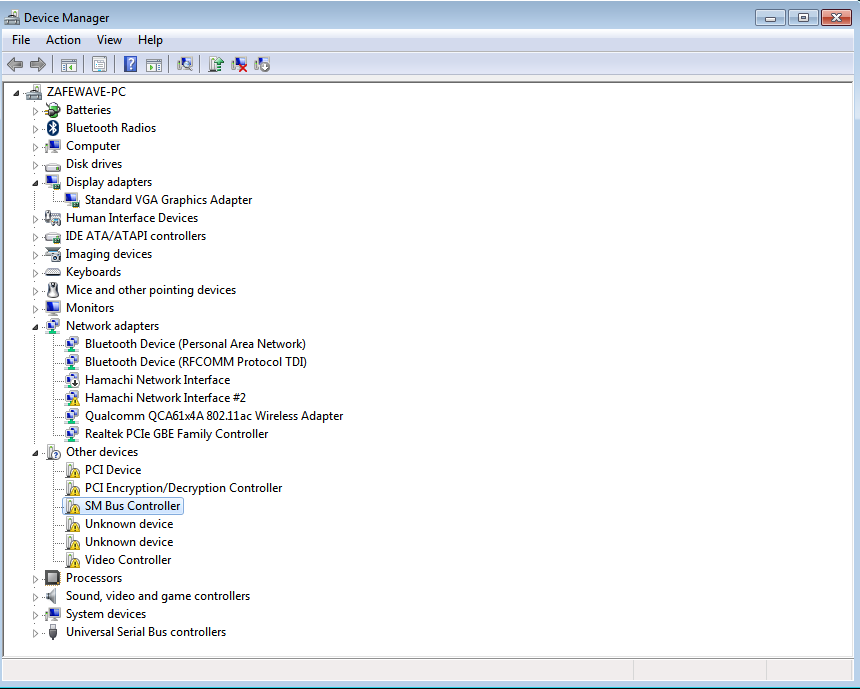The height and width of the screenshot is (689, 860).
Task: Click the Back navigation arrow
Action: click(x=14, y=64)
